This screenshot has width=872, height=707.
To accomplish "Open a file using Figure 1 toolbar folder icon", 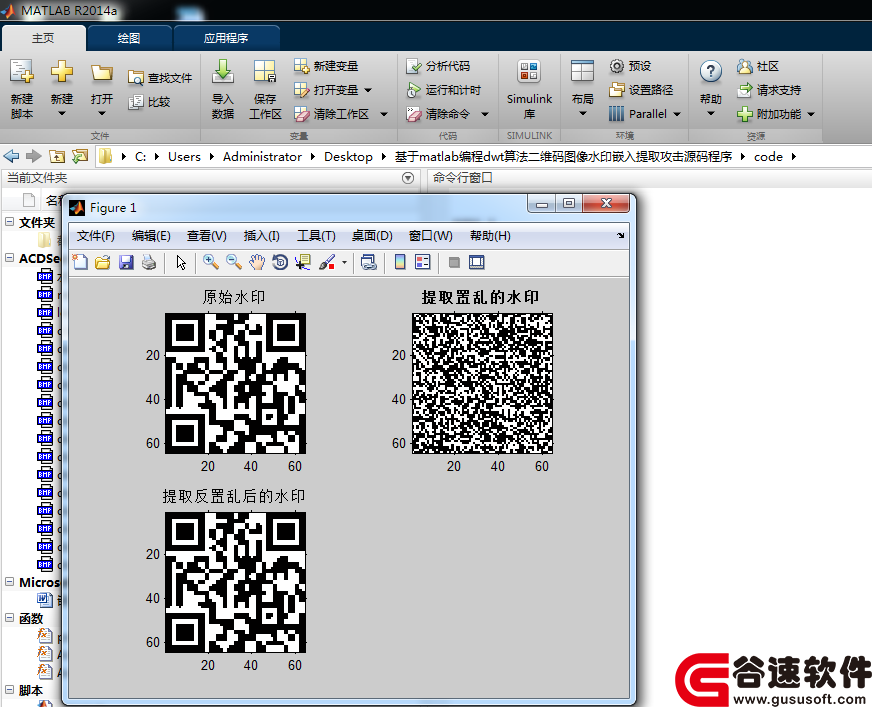I will coord(103,262).
